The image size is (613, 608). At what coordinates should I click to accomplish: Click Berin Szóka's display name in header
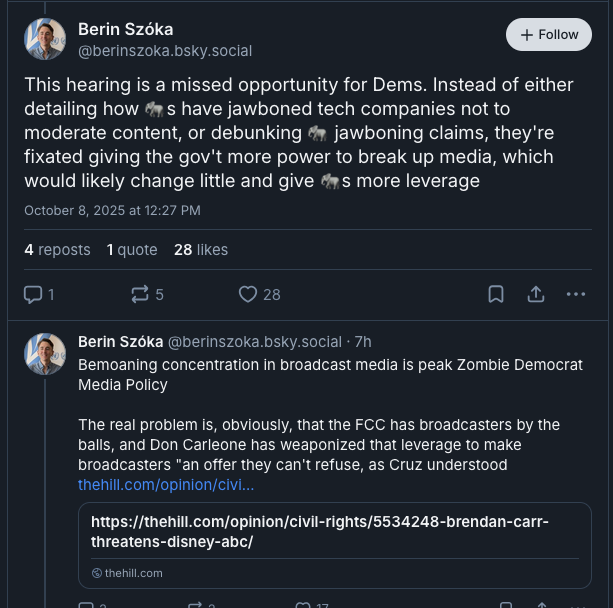point(125,29)
